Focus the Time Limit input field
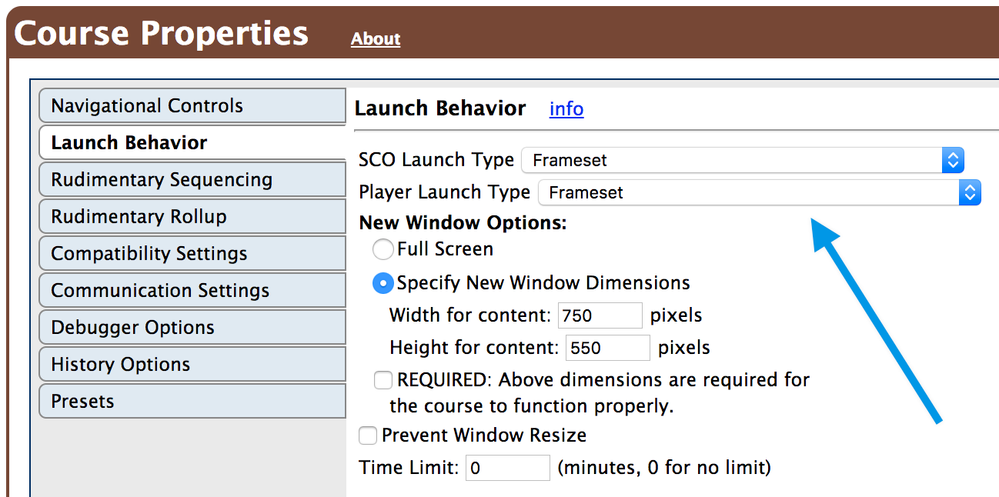 pyautogui.click(x=507, y=468)
